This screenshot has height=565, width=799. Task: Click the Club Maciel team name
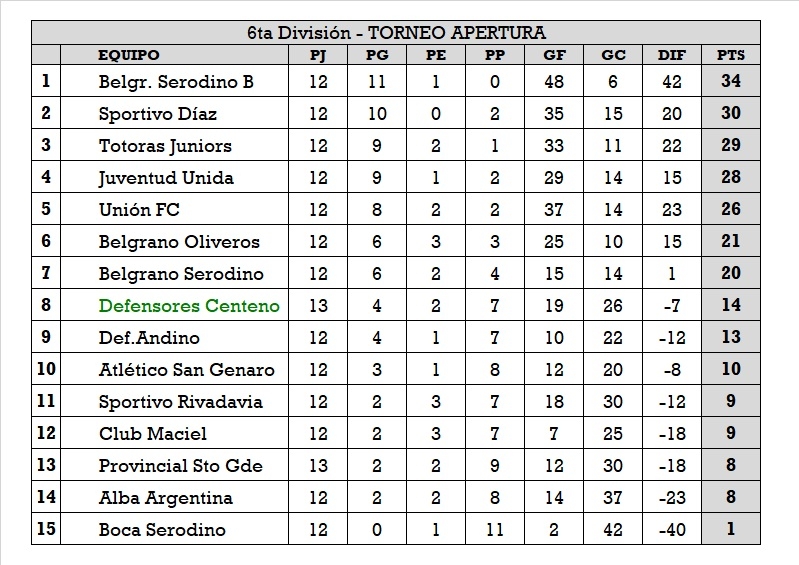pyautogui.click(x=153, y=434)
